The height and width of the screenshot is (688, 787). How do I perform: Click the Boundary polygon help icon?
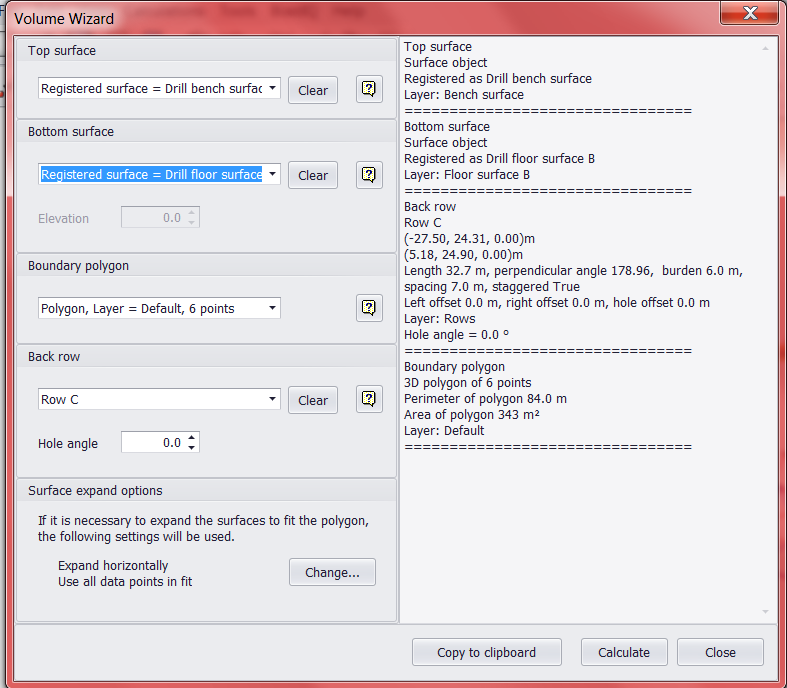tap(369, 308)
